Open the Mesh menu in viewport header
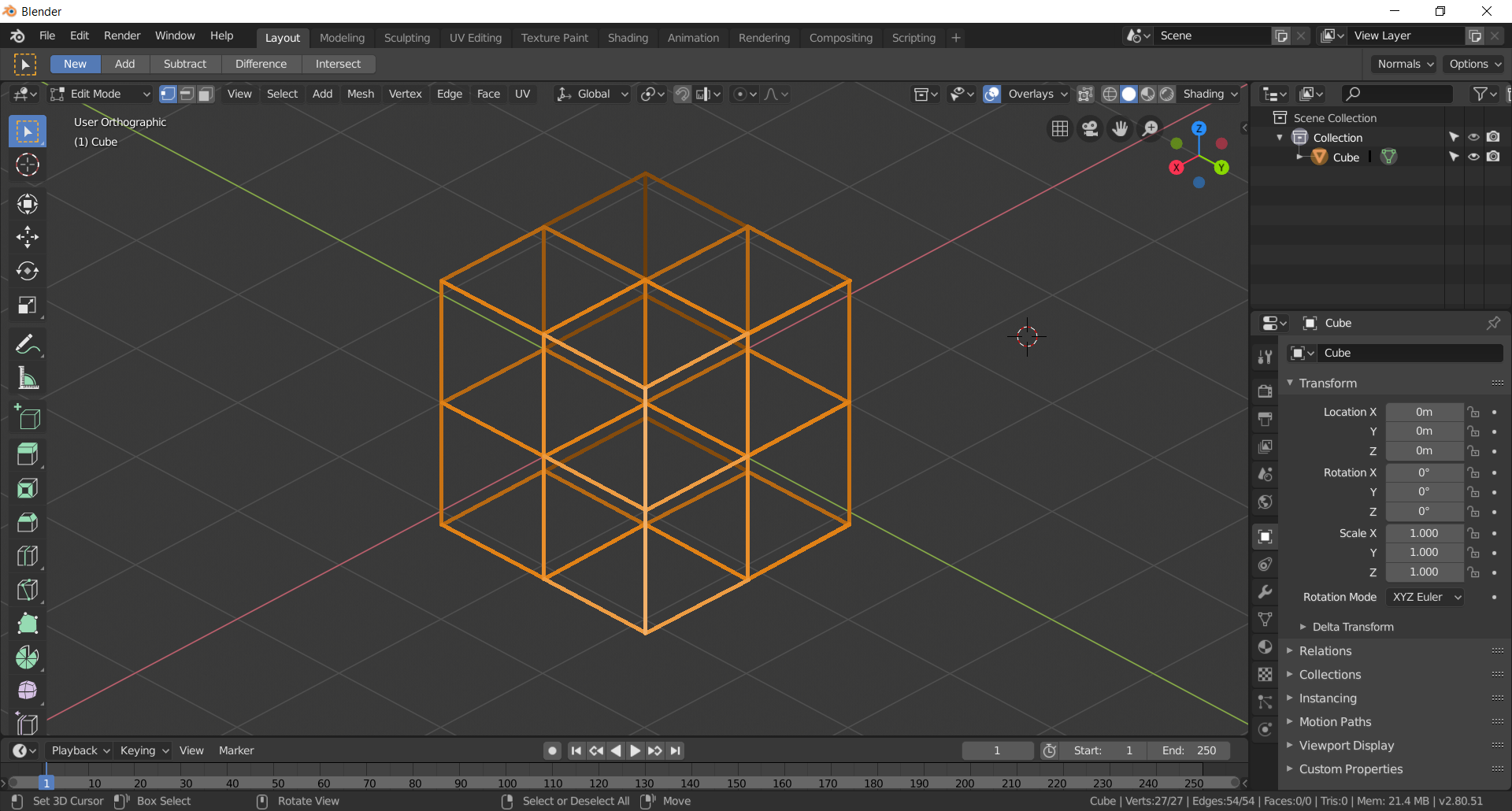Image resolution: width=1512 pixels, height=811 pixels. point(361,94)
